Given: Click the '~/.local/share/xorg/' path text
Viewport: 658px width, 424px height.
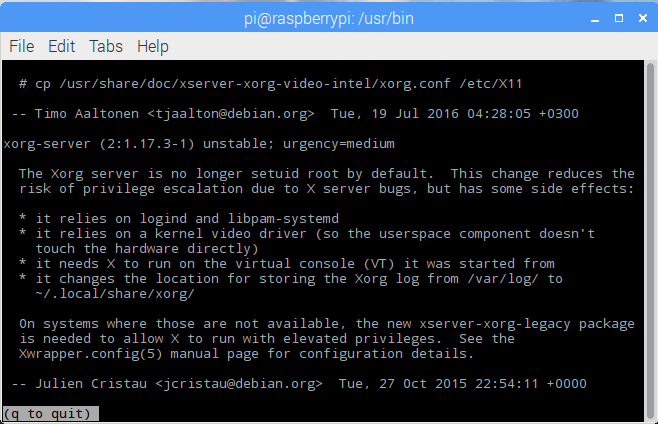Looking at the screenshot, I should pos(115,293).
